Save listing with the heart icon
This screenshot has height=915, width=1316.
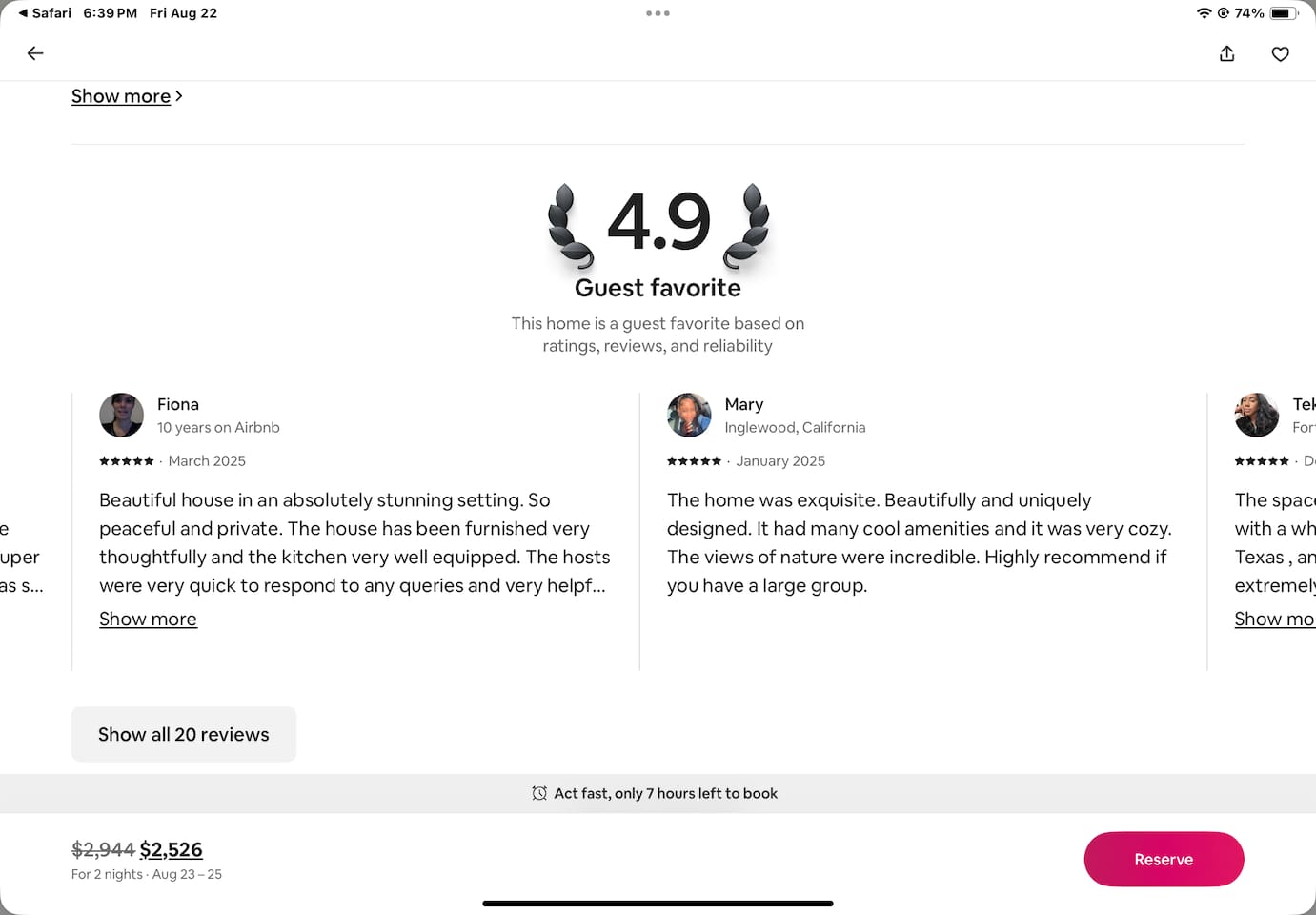(x=1280, y=53)
